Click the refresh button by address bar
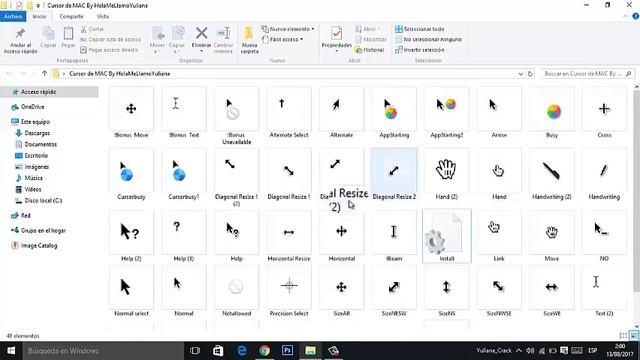640x360 pixels. 530,74
